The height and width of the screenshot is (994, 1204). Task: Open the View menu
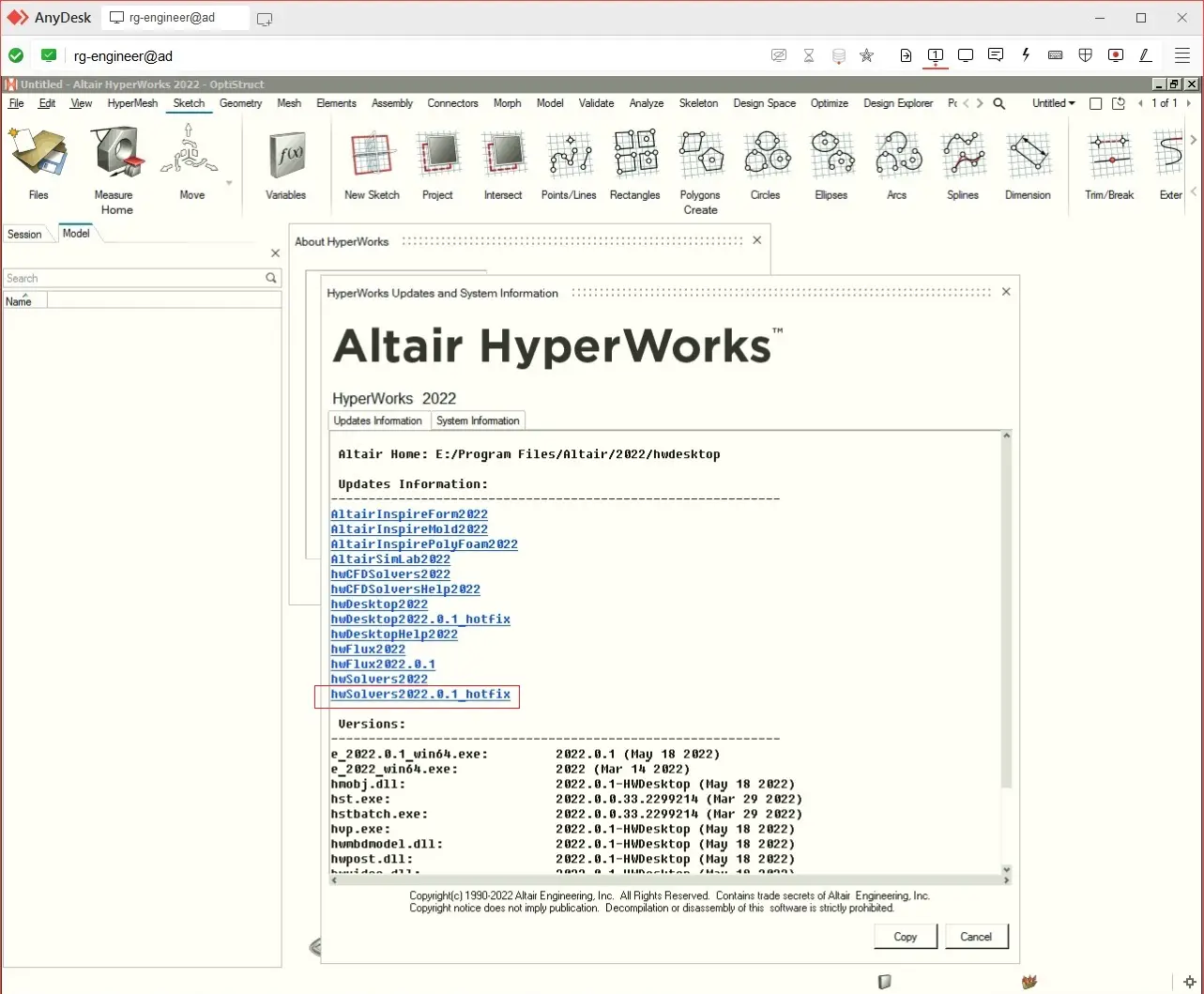[82, 103]
